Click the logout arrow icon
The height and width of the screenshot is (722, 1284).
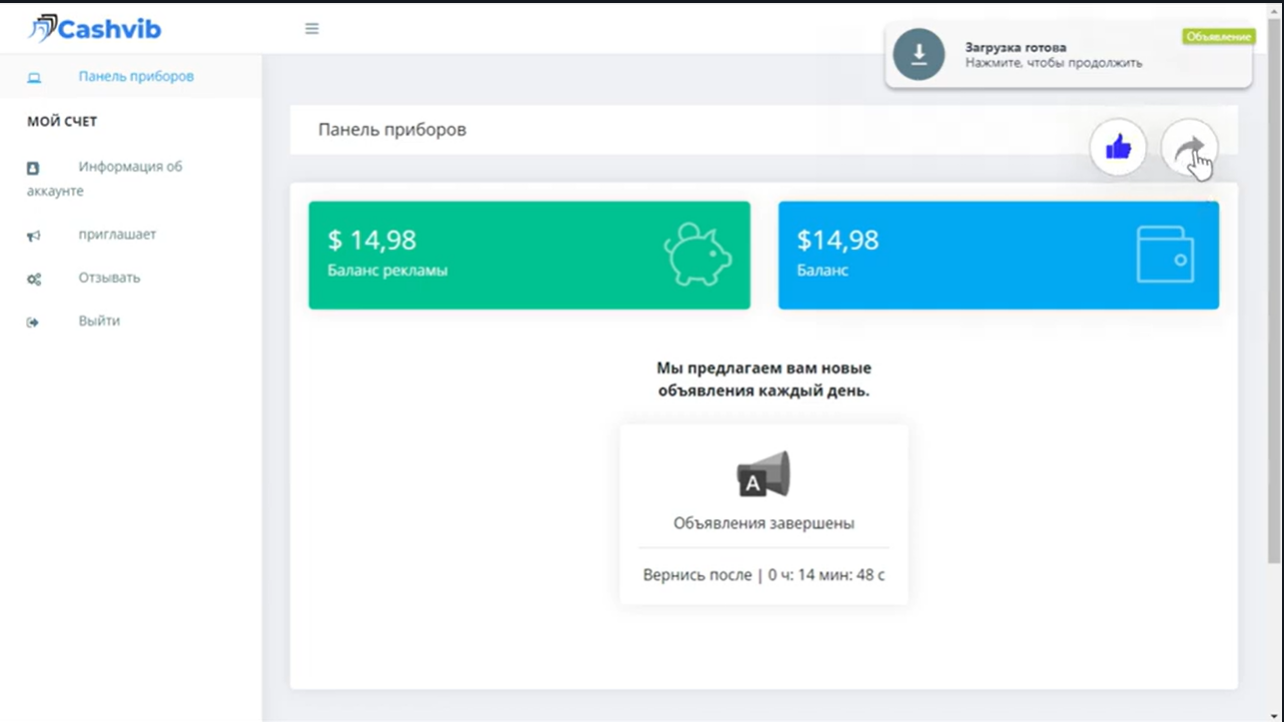(x=33, y=322)
